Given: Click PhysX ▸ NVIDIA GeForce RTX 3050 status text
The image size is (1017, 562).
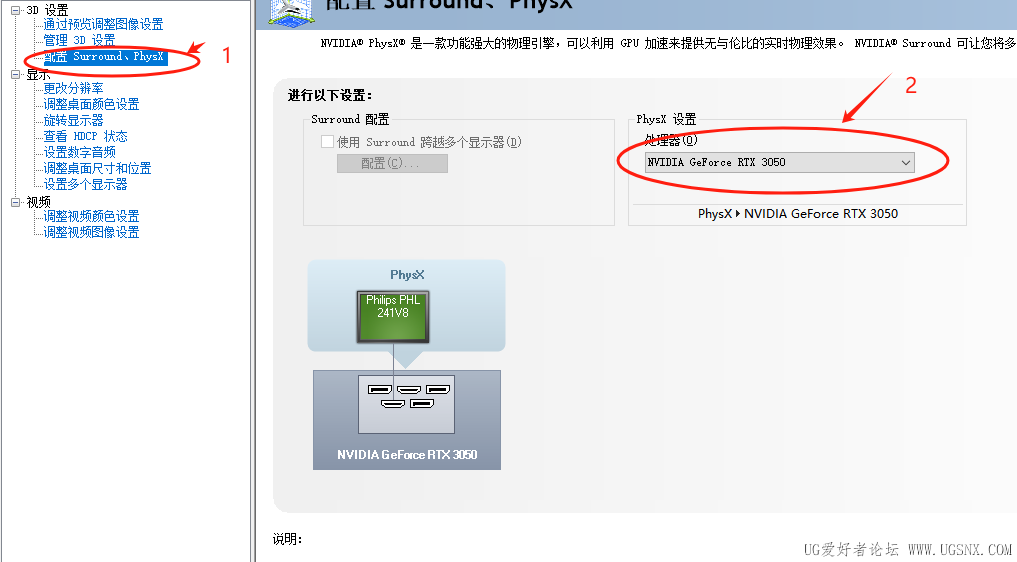Looking at the screenshot, I should pos(798,214).
